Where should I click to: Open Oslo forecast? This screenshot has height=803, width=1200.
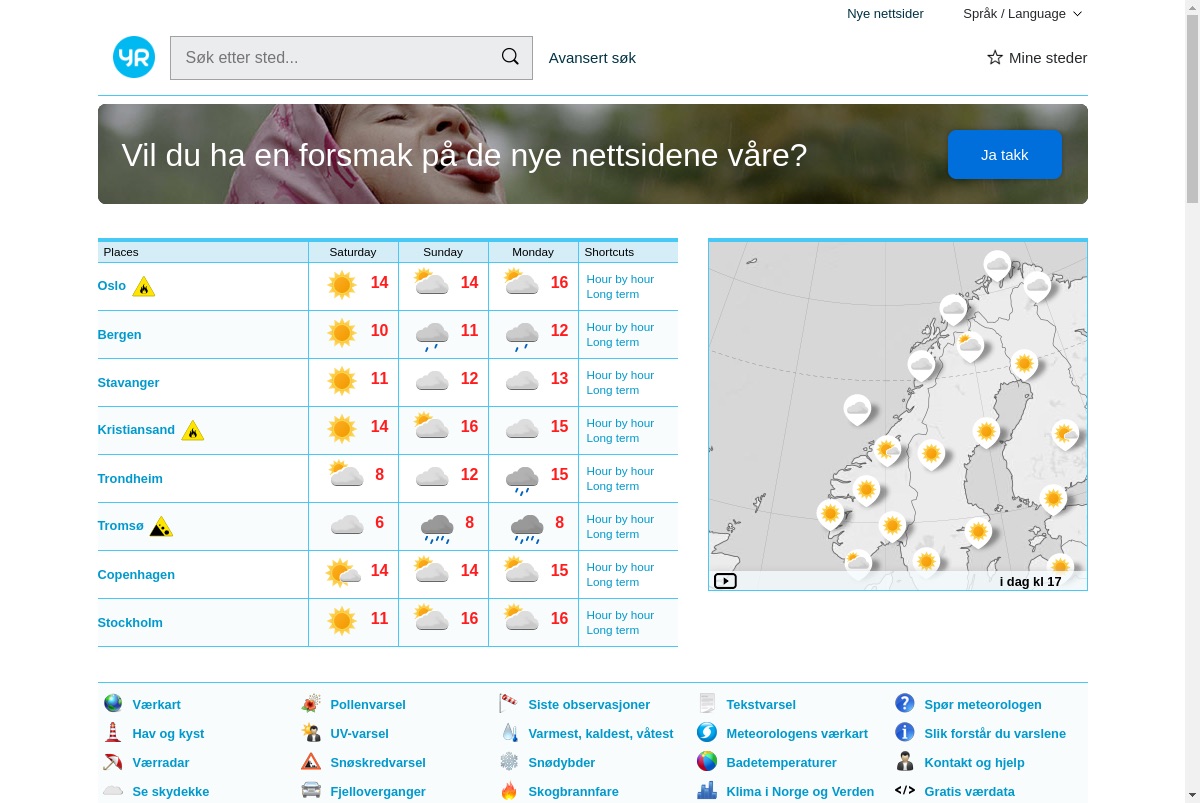(x=112, y=286)
